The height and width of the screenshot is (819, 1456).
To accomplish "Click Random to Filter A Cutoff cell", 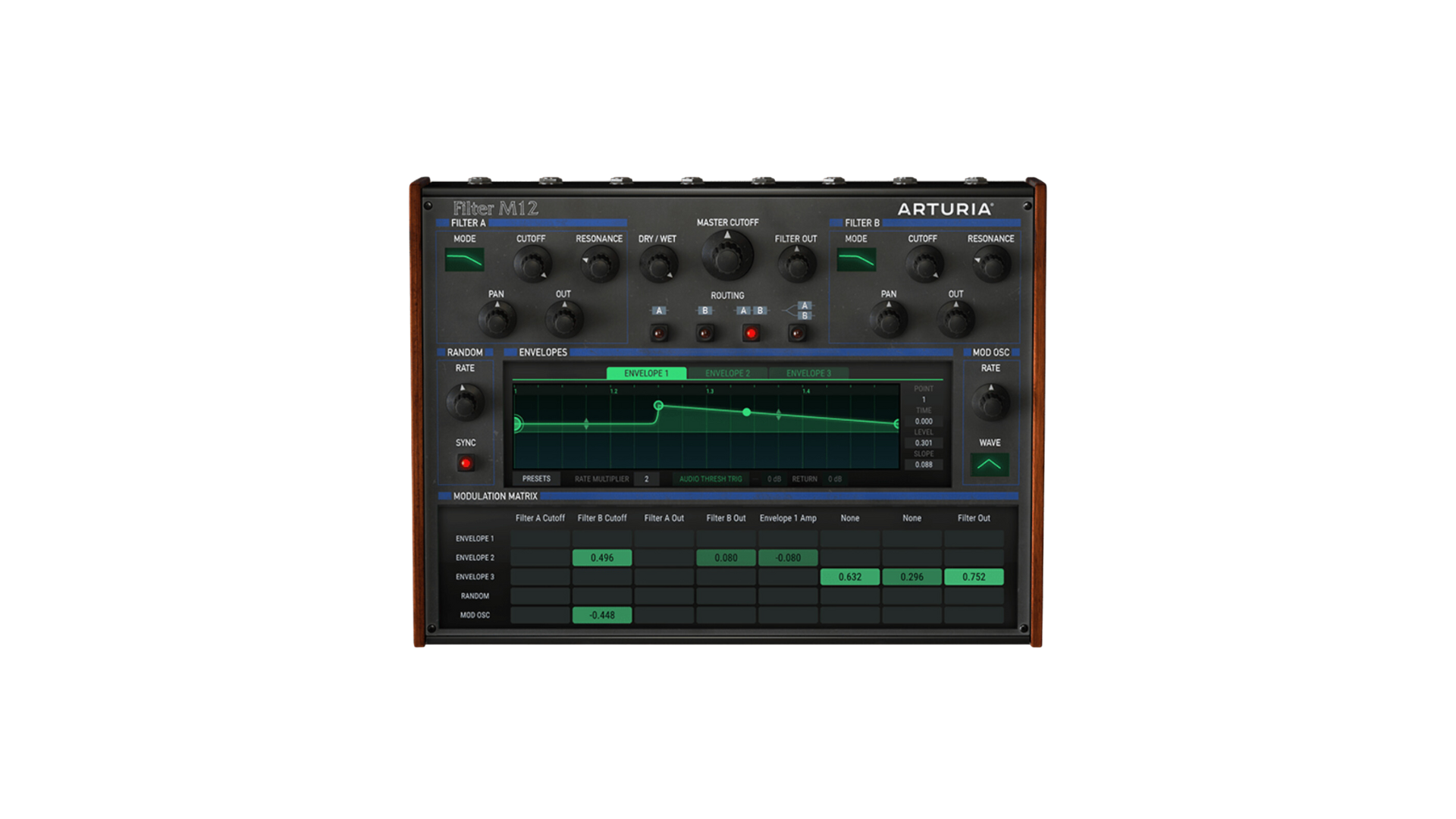I will [x=540, y=596].
